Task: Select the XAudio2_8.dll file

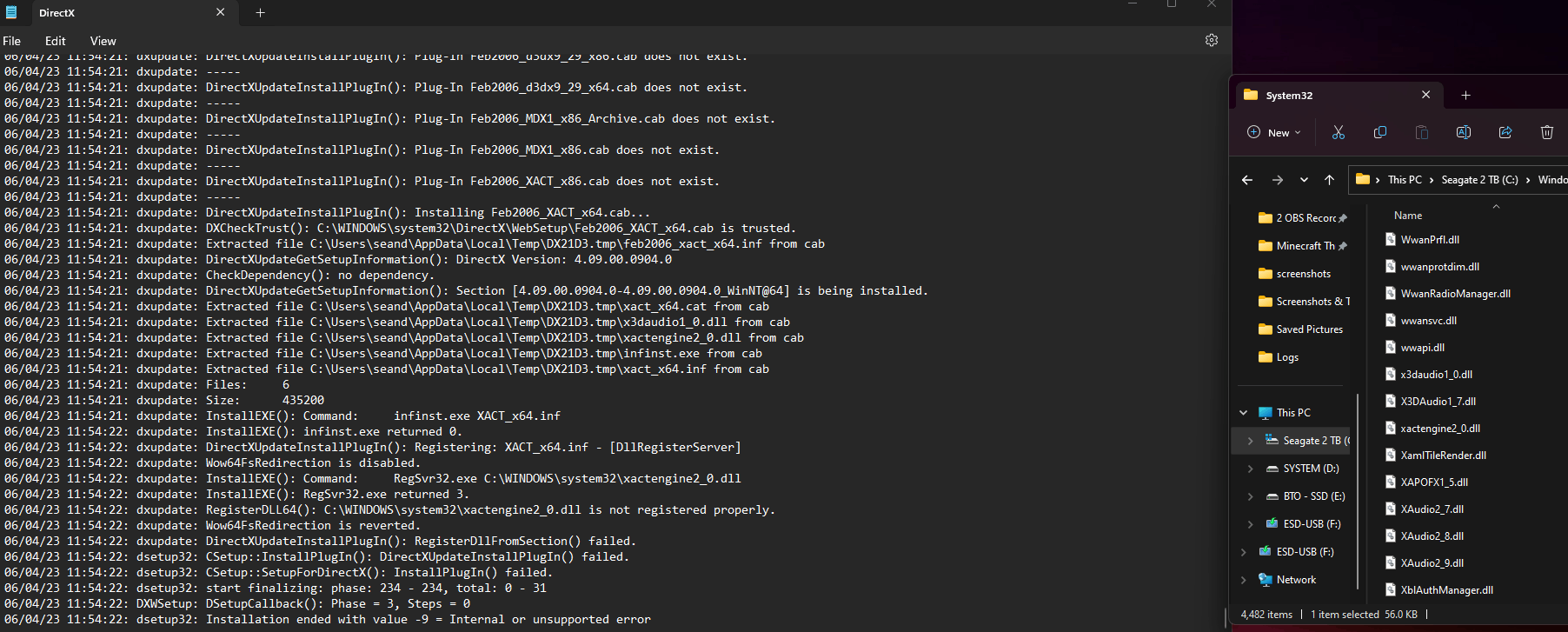Action: [1424, 536]
